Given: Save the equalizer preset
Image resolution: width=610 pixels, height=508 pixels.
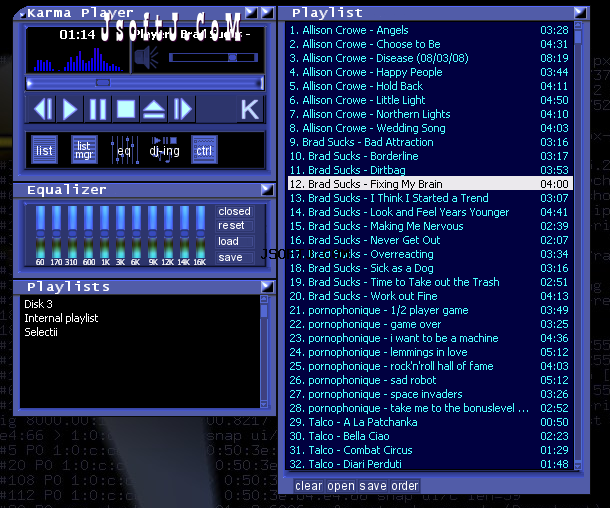Looking at the screenshot, I should [235, 257].
